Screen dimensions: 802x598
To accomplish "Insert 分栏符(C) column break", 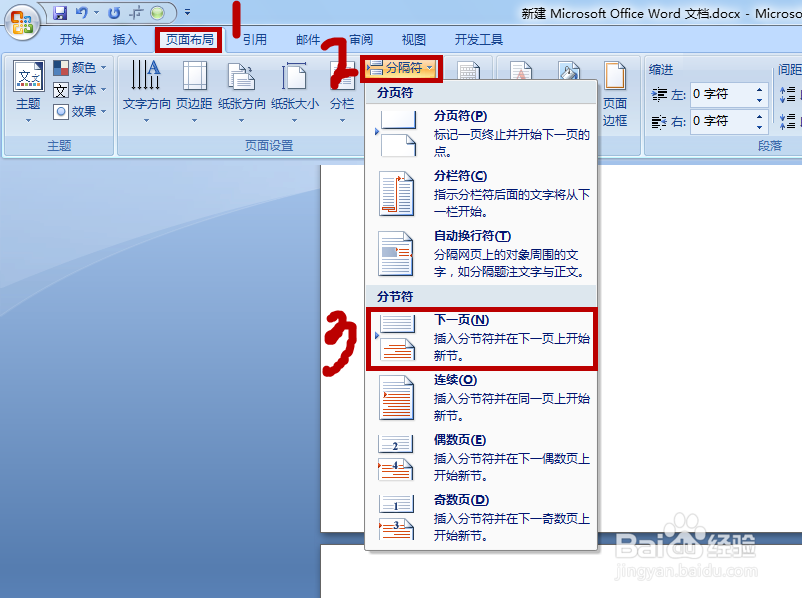I will 481,194.
